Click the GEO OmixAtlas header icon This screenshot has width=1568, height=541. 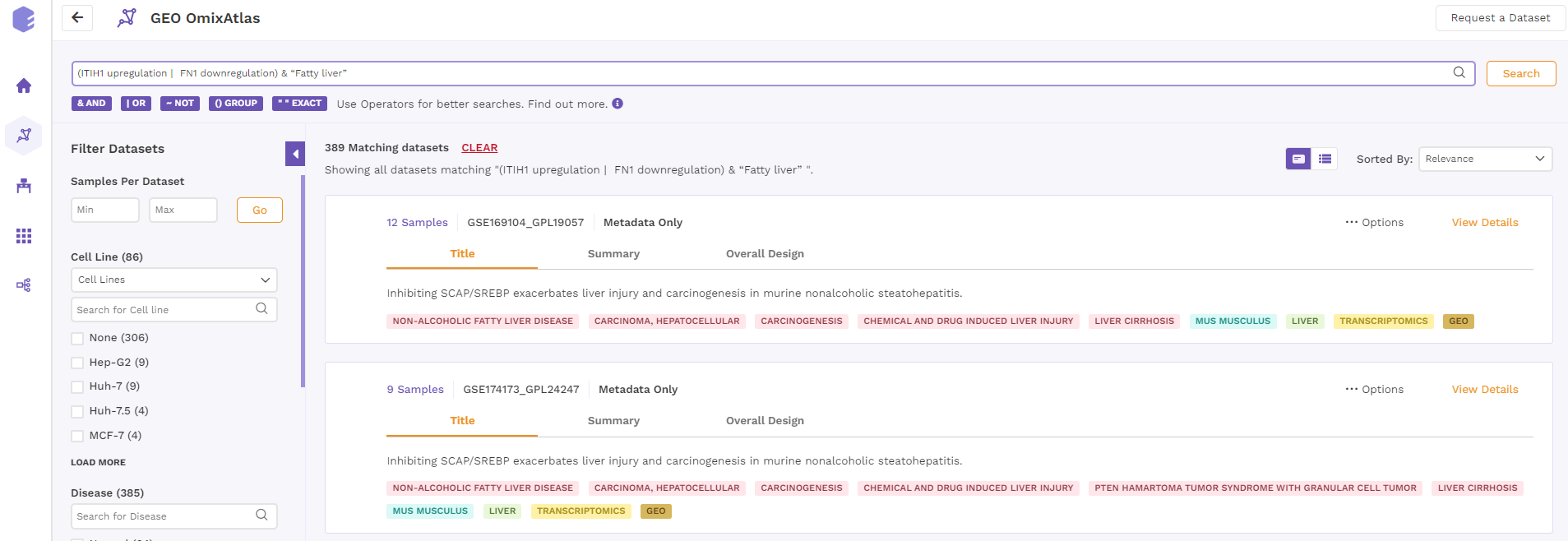[x=127, y=18]
